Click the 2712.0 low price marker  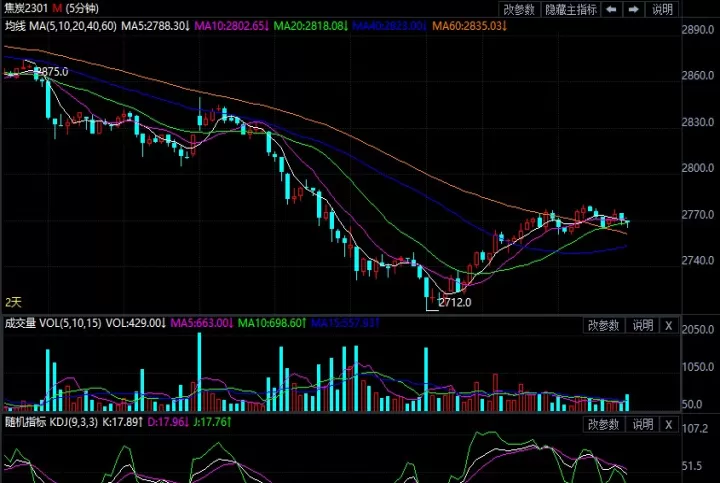tap(455, 302)
